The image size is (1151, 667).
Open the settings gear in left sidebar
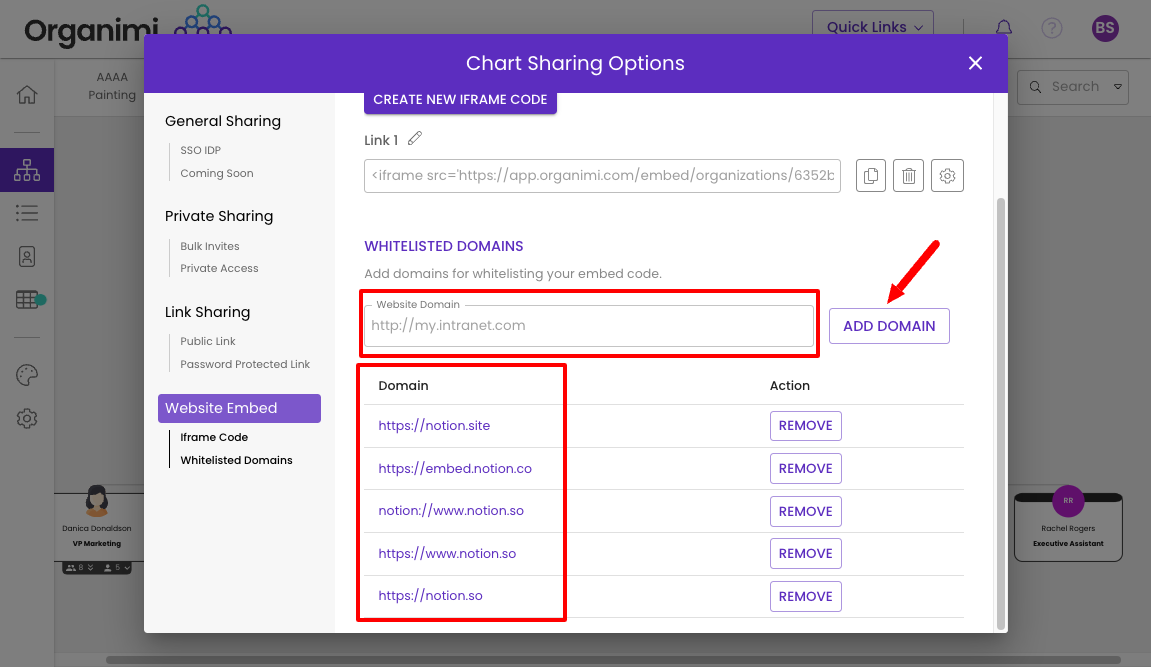tap(27, 418)
